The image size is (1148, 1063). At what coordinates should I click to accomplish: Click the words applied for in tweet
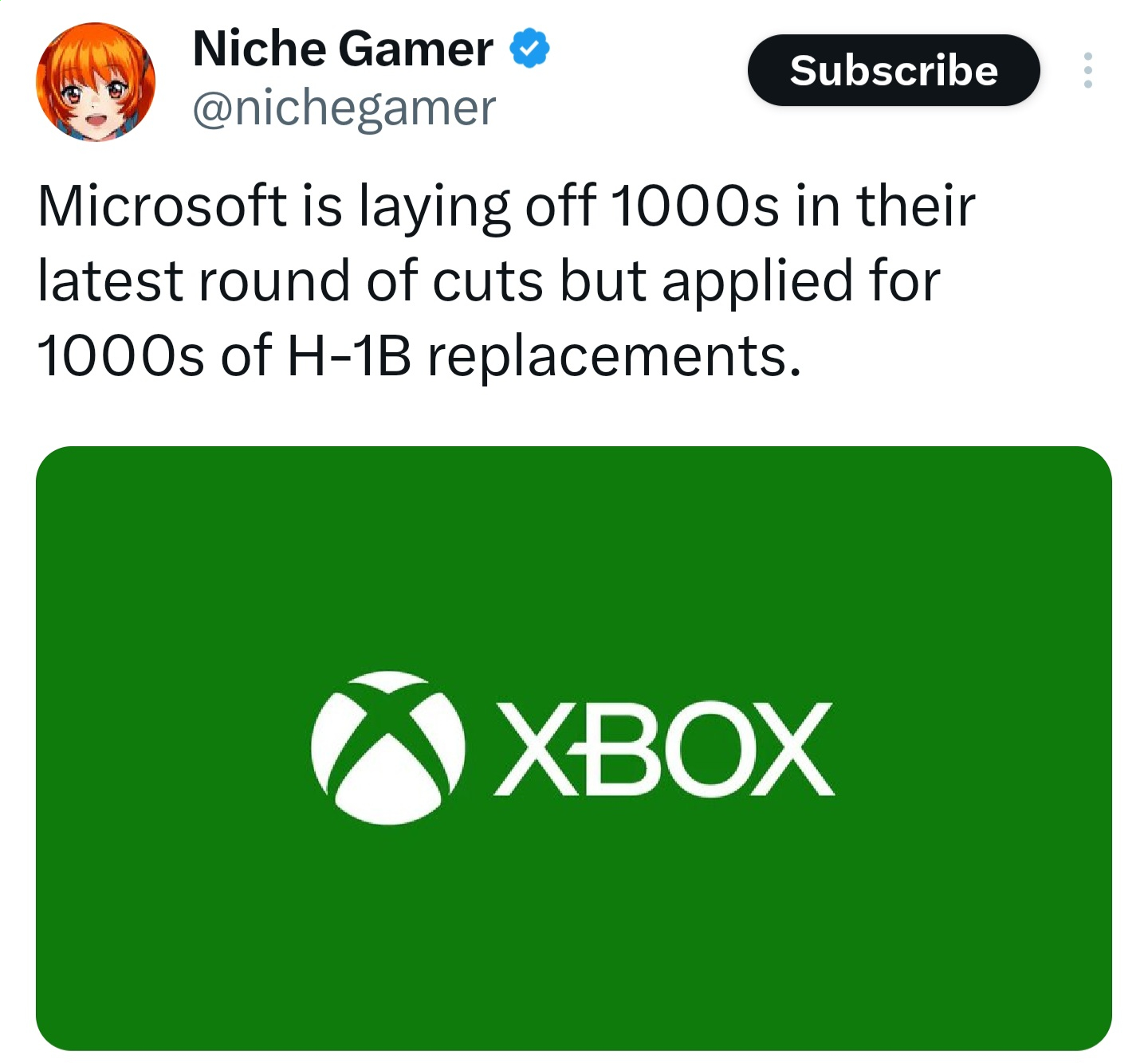[801, 283]
